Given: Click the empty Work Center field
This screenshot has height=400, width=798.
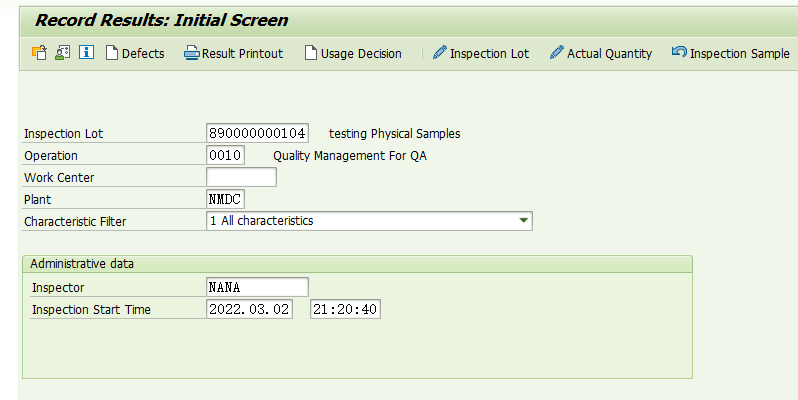Looking at the screenshot, I should click(240, 178).
